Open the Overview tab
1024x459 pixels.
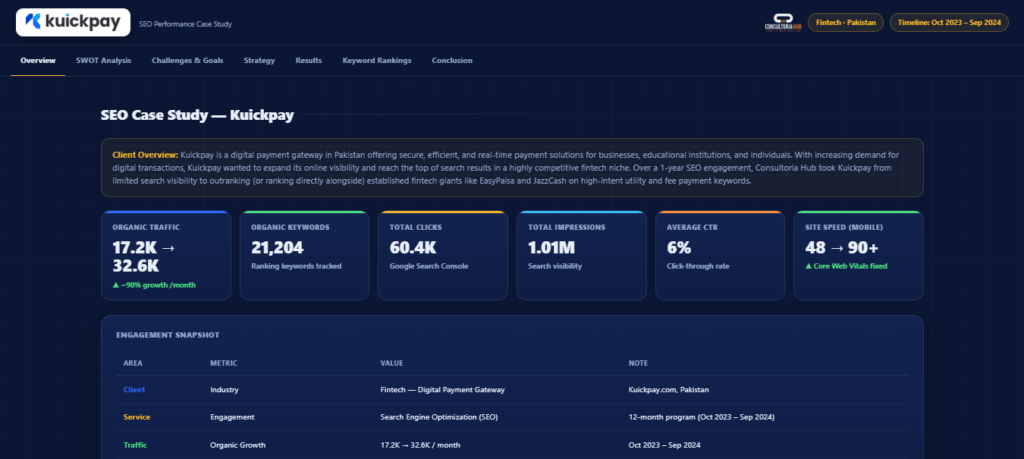38,61
